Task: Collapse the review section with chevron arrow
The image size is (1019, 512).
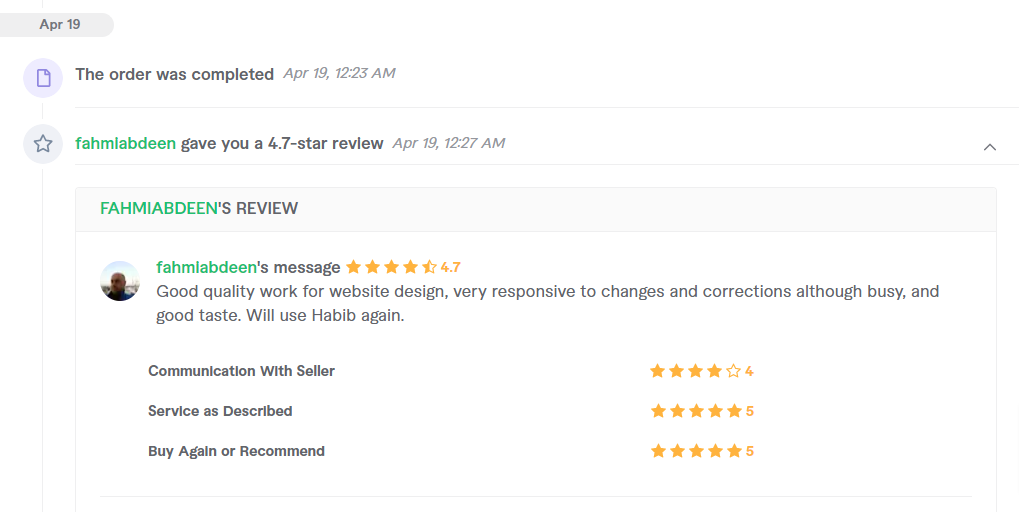Action: click(990, 147)
